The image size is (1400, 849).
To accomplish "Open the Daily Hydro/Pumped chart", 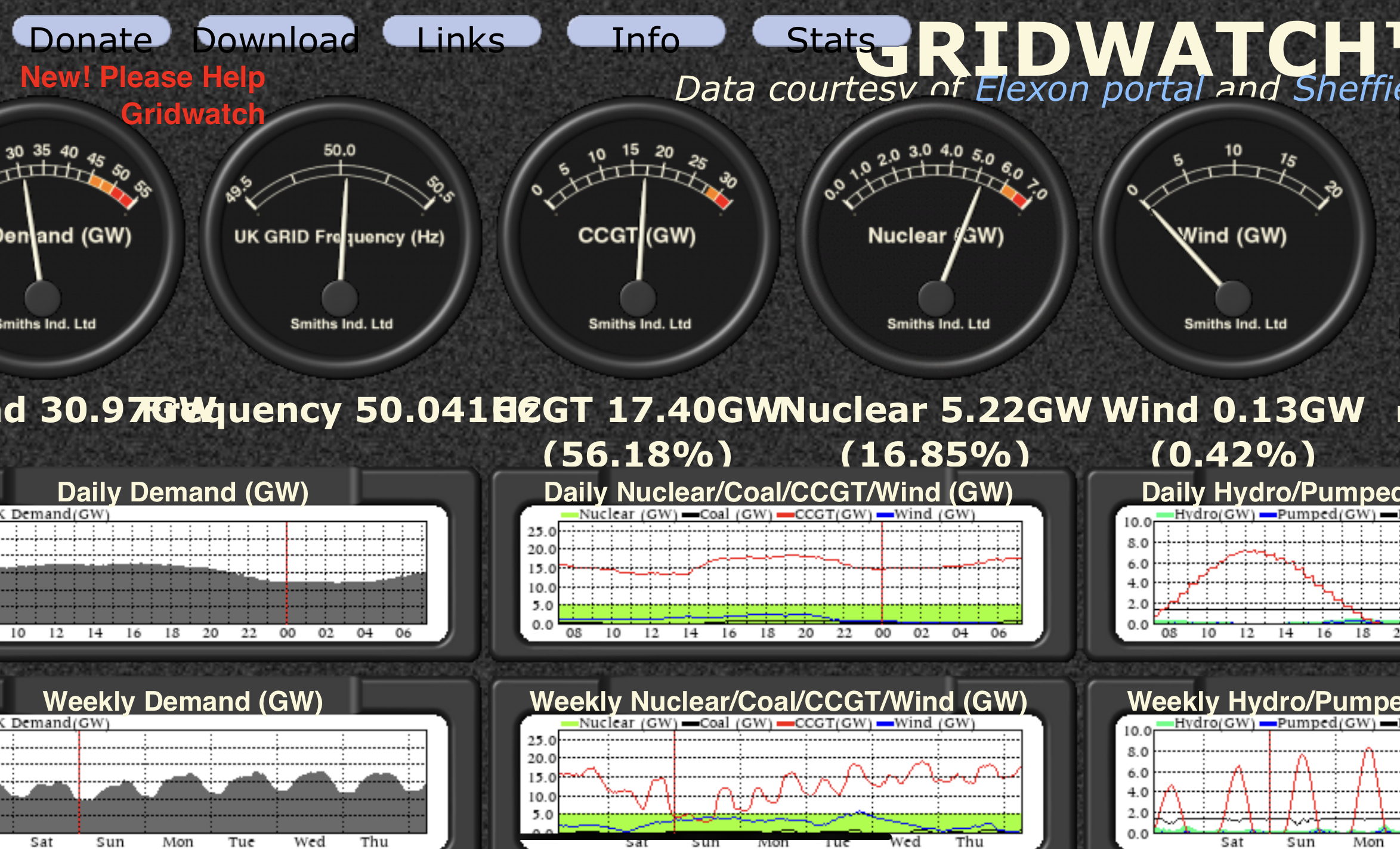I will pos(1257,574).
